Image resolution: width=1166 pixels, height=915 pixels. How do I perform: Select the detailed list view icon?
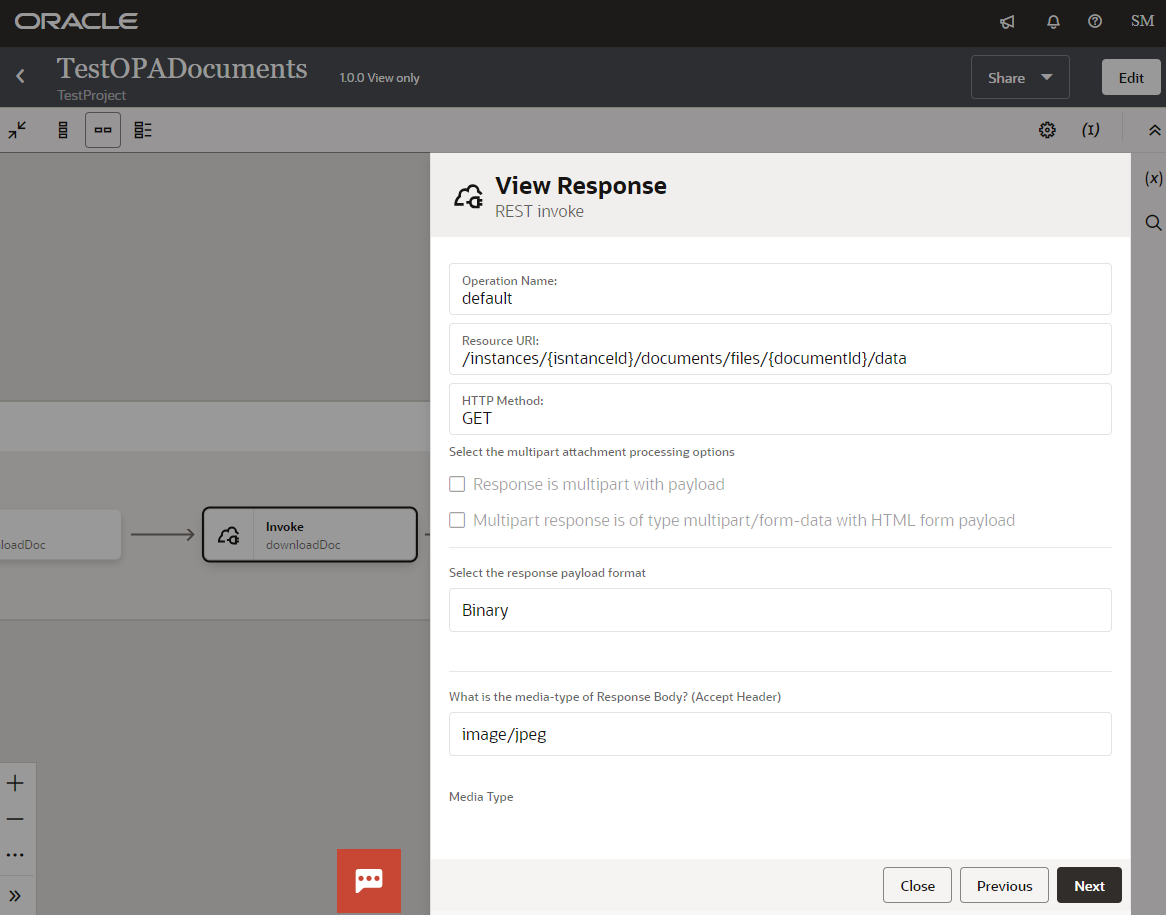coord(142,129)
